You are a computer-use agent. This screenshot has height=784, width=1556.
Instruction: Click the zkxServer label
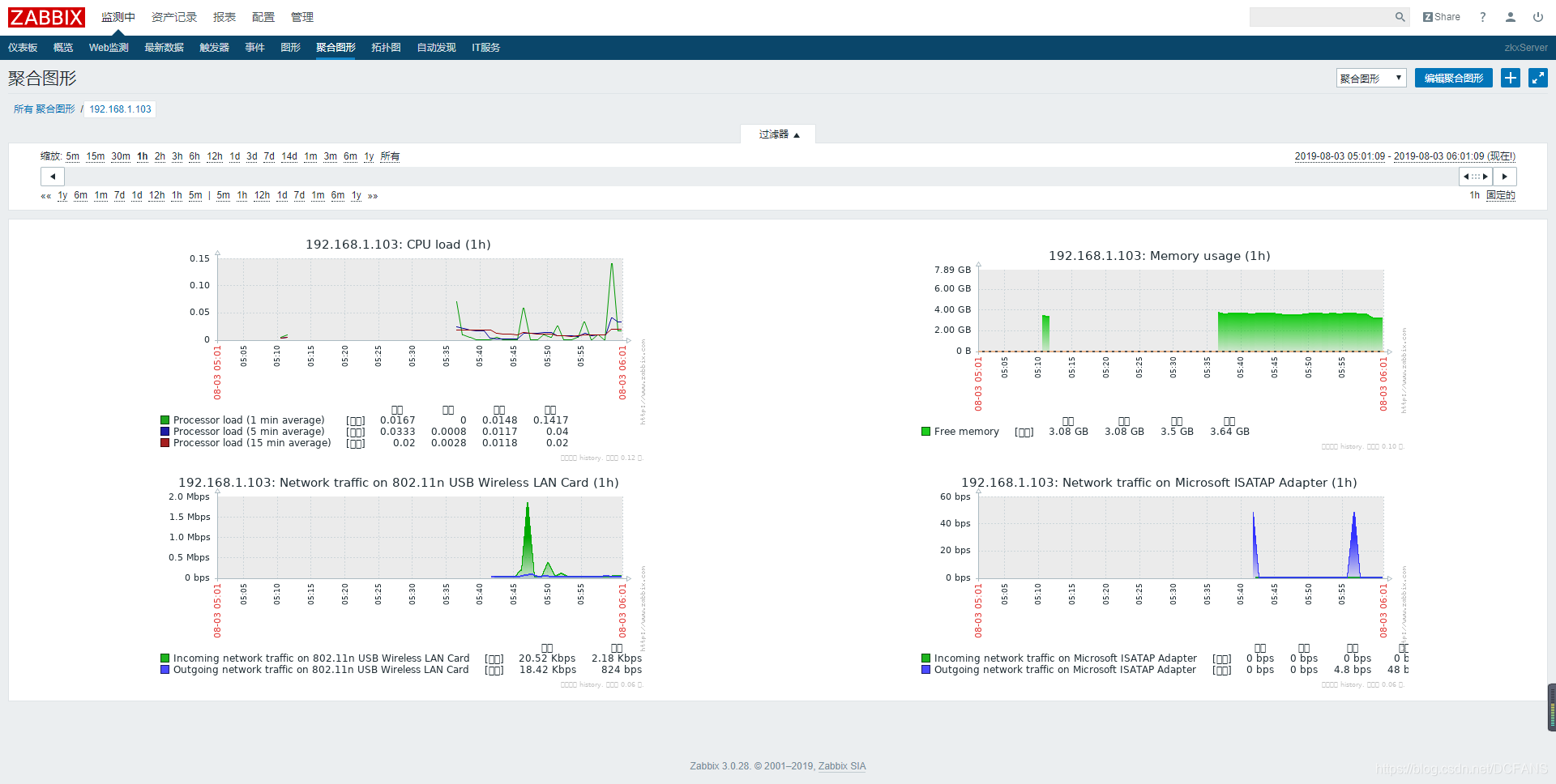[1526, 48]
